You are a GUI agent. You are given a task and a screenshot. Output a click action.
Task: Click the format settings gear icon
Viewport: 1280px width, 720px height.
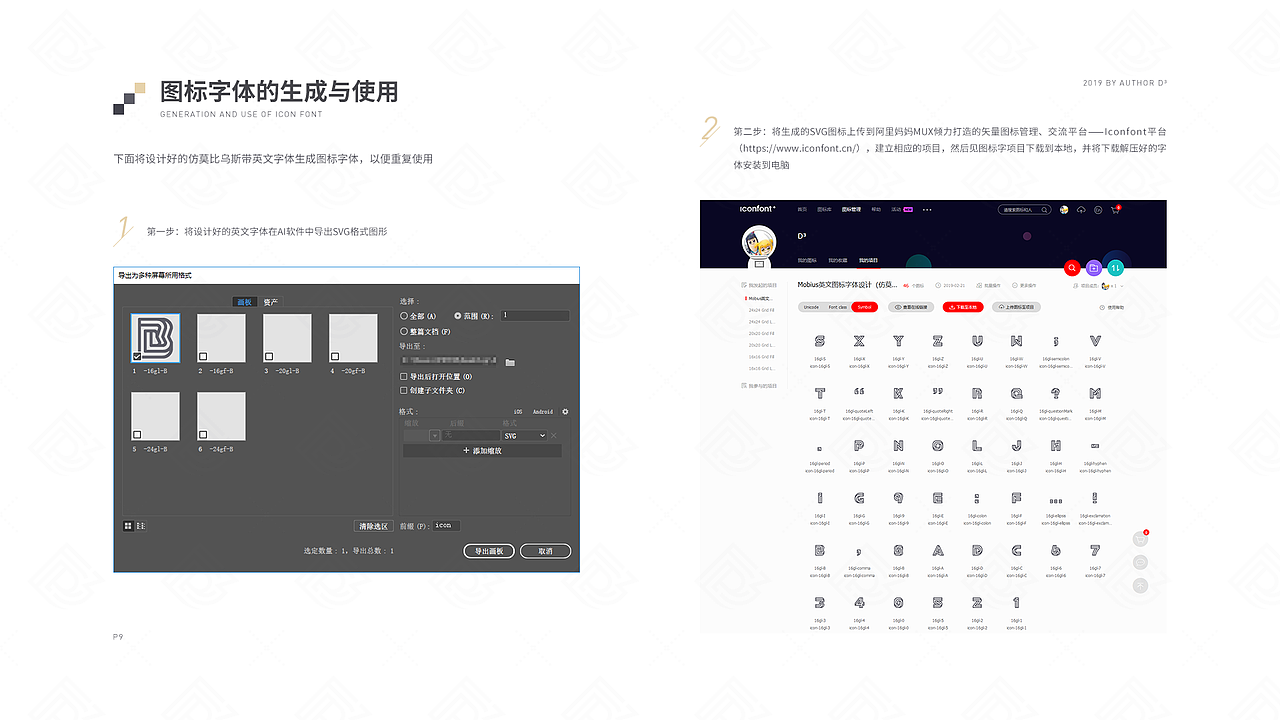tap(565, 412)
